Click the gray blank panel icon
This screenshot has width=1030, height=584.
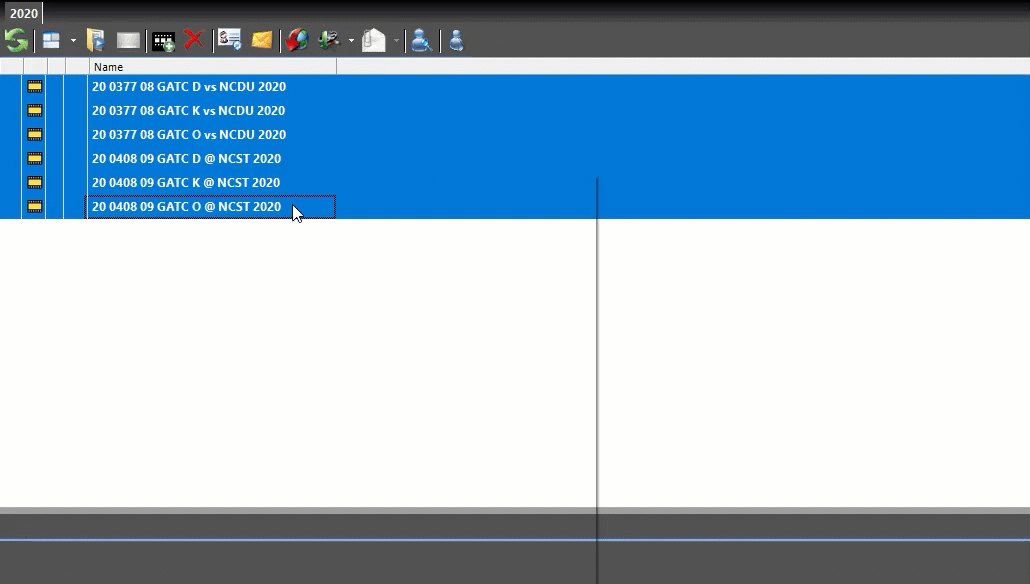128,41
